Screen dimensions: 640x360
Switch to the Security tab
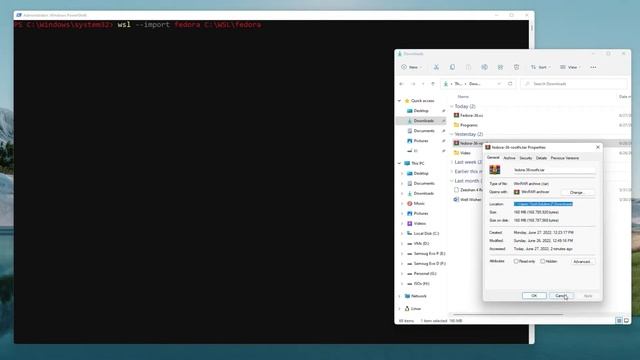[x=526, y=158]
